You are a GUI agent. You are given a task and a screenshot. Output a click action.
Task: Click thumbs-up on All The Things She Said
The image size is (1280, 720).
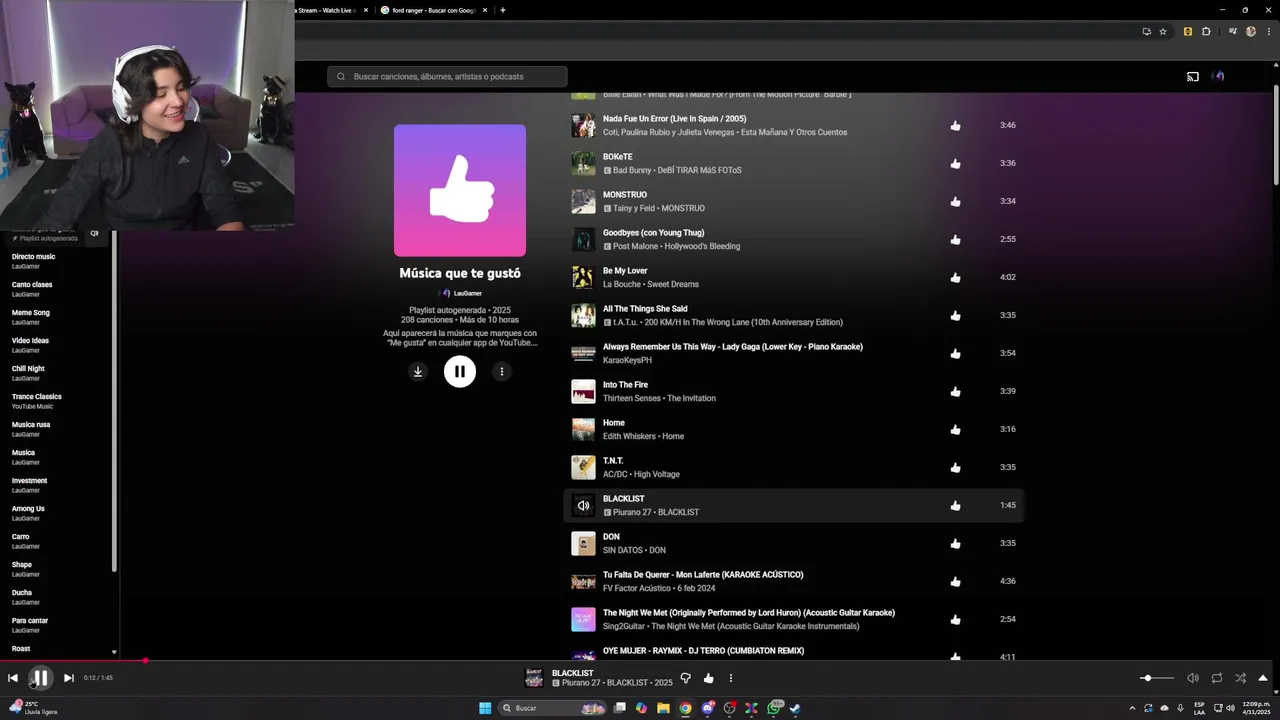(955, 315)
